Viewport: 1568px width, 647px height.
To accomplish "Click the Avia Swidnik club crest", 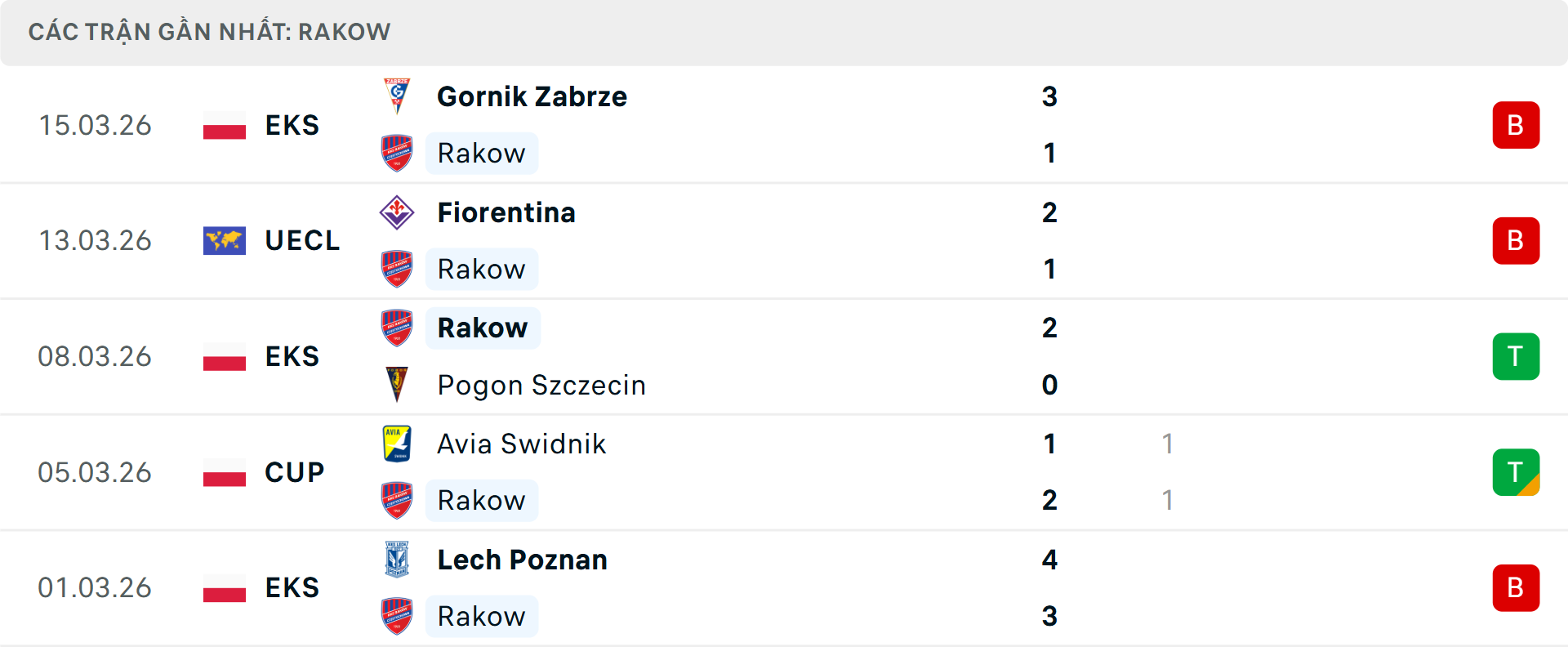I will (x=397, y=444).
